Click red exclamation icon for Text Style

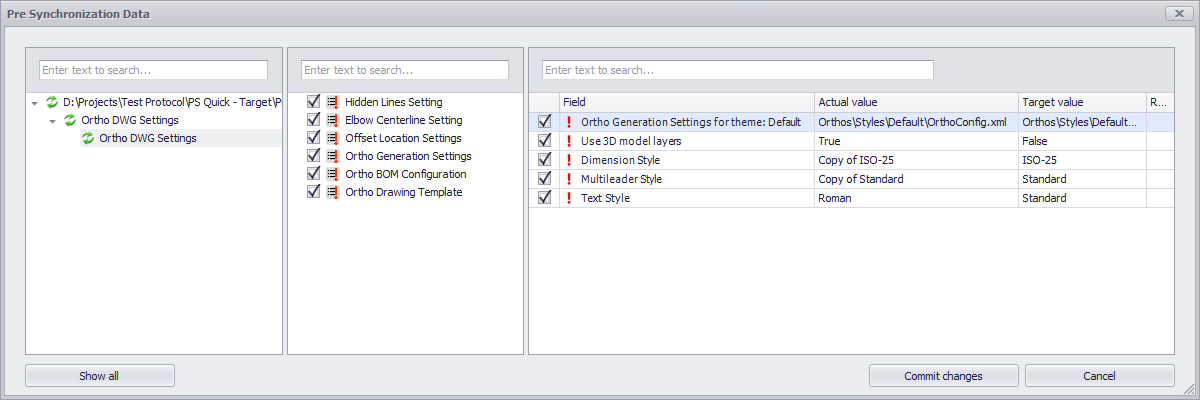pos(569,198)
